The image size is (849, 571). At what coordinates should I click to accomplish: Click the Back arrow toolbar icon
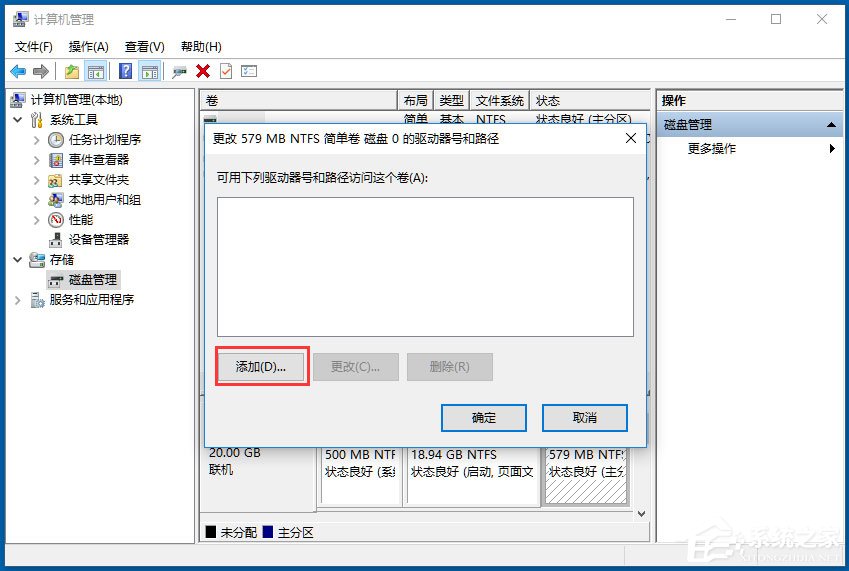pos(18,71)
